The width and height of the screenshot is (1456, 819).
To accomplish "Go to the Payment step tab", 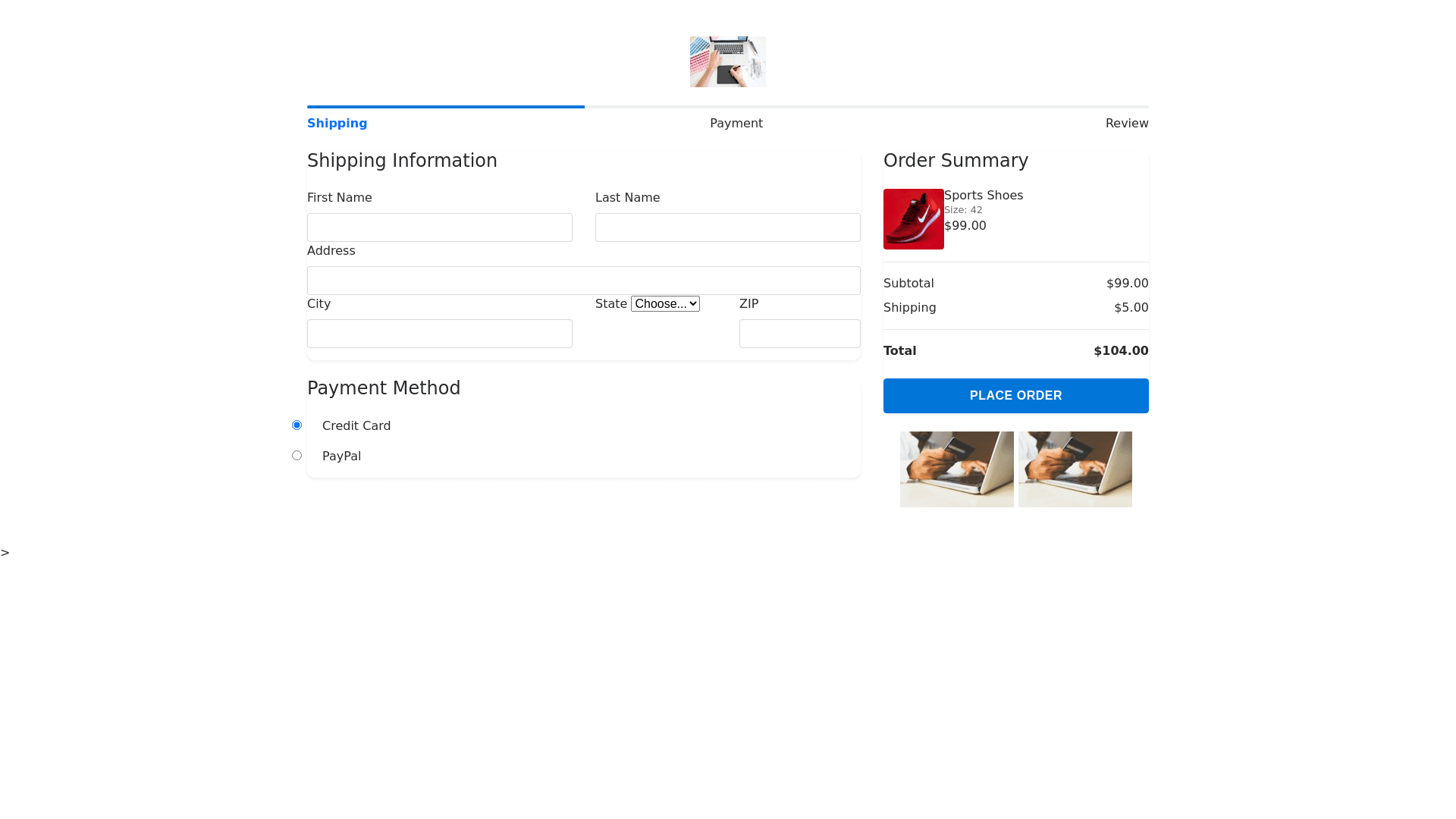I will pyautogui.click(x=736, y=124).
